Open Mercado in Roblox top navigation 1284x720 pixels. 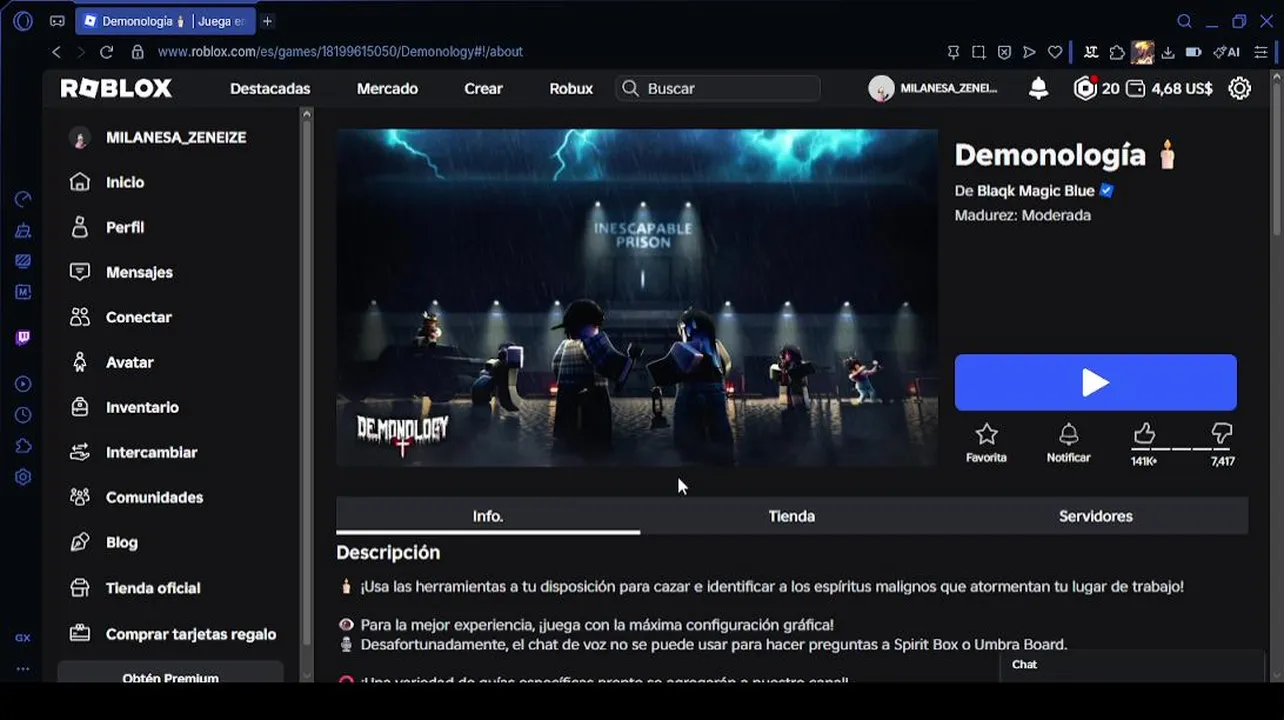pyautogui.click(x=387, y=88)
